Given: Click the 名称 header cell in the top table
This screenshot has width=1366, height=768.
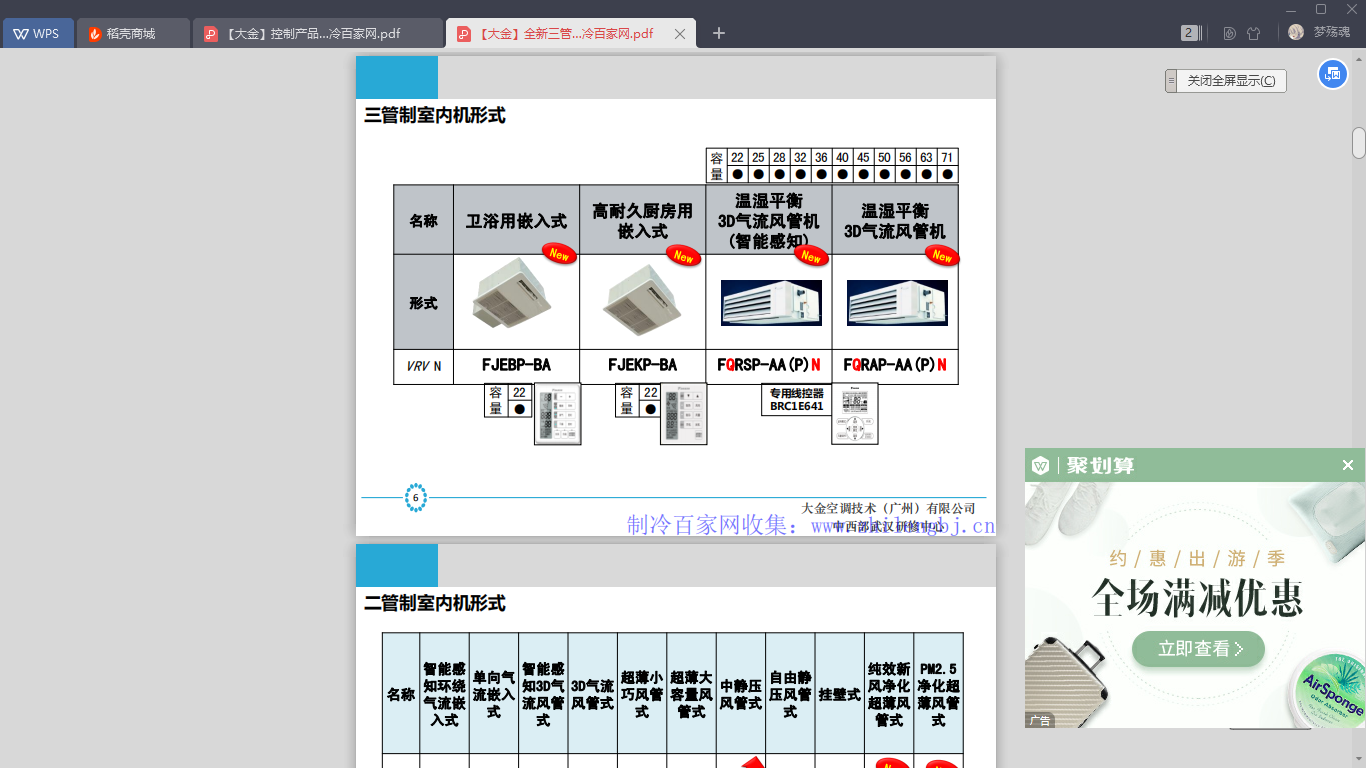Looking at the screenshot, I should pos(424,221).
